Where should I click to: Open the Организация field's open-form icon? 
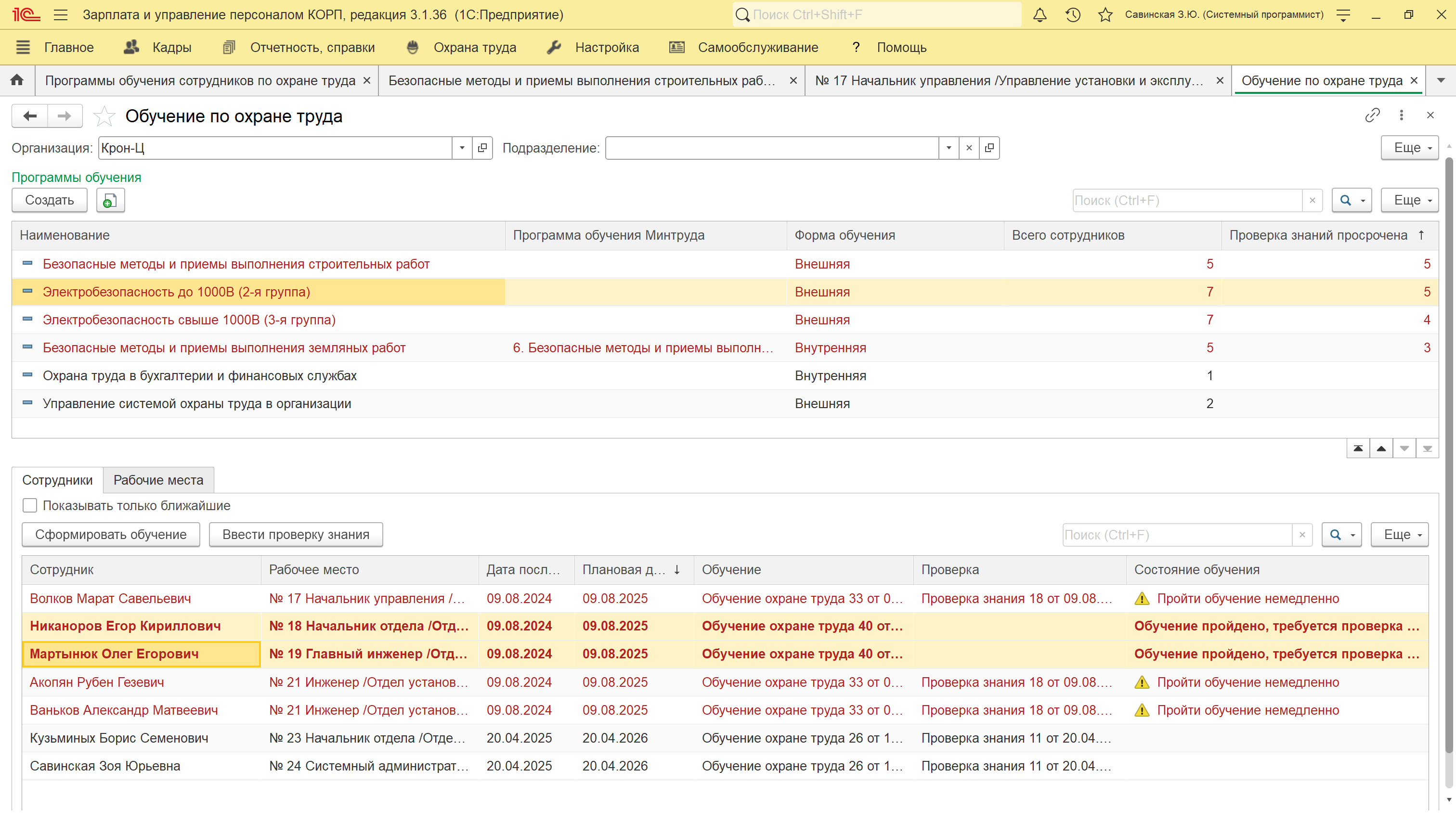(482, 148)
